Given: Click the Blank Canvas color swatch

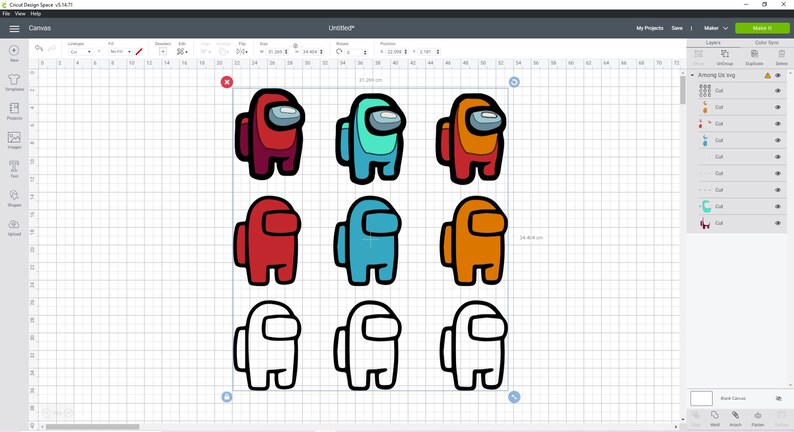Looking at the screenshot, I should (701, 399).
